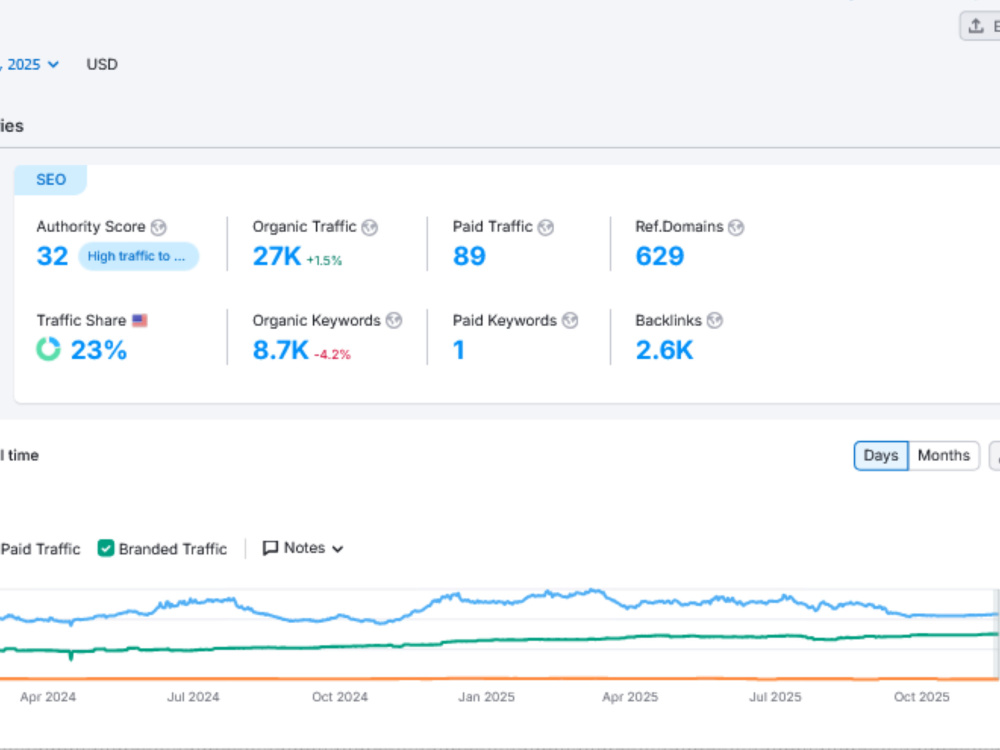Switch the chart to Months view
Screen dimensions: 1000x750
pyautogui.click(x=944, y=455)
